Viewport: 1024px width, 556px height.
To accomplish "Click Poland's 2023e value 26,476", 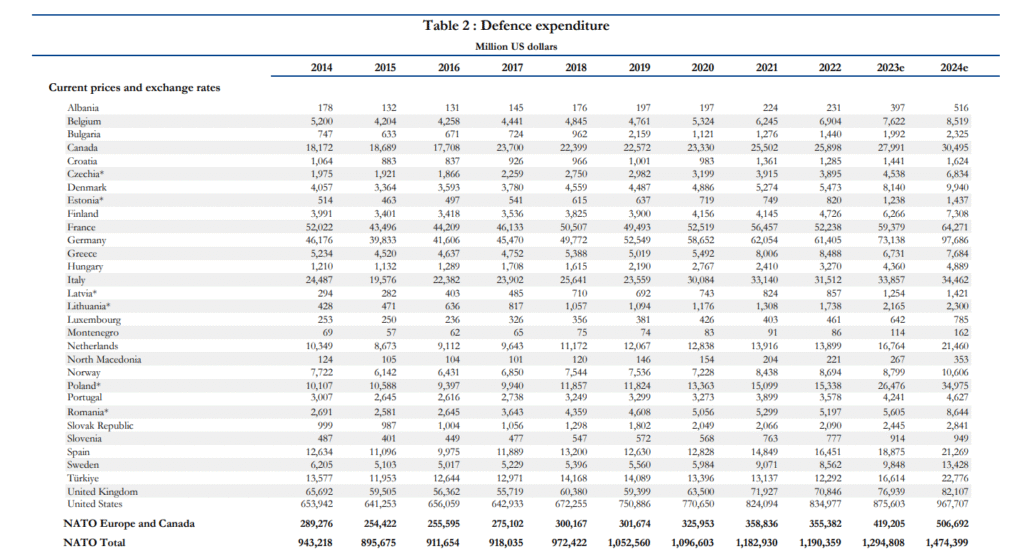I will pos(891,385).
